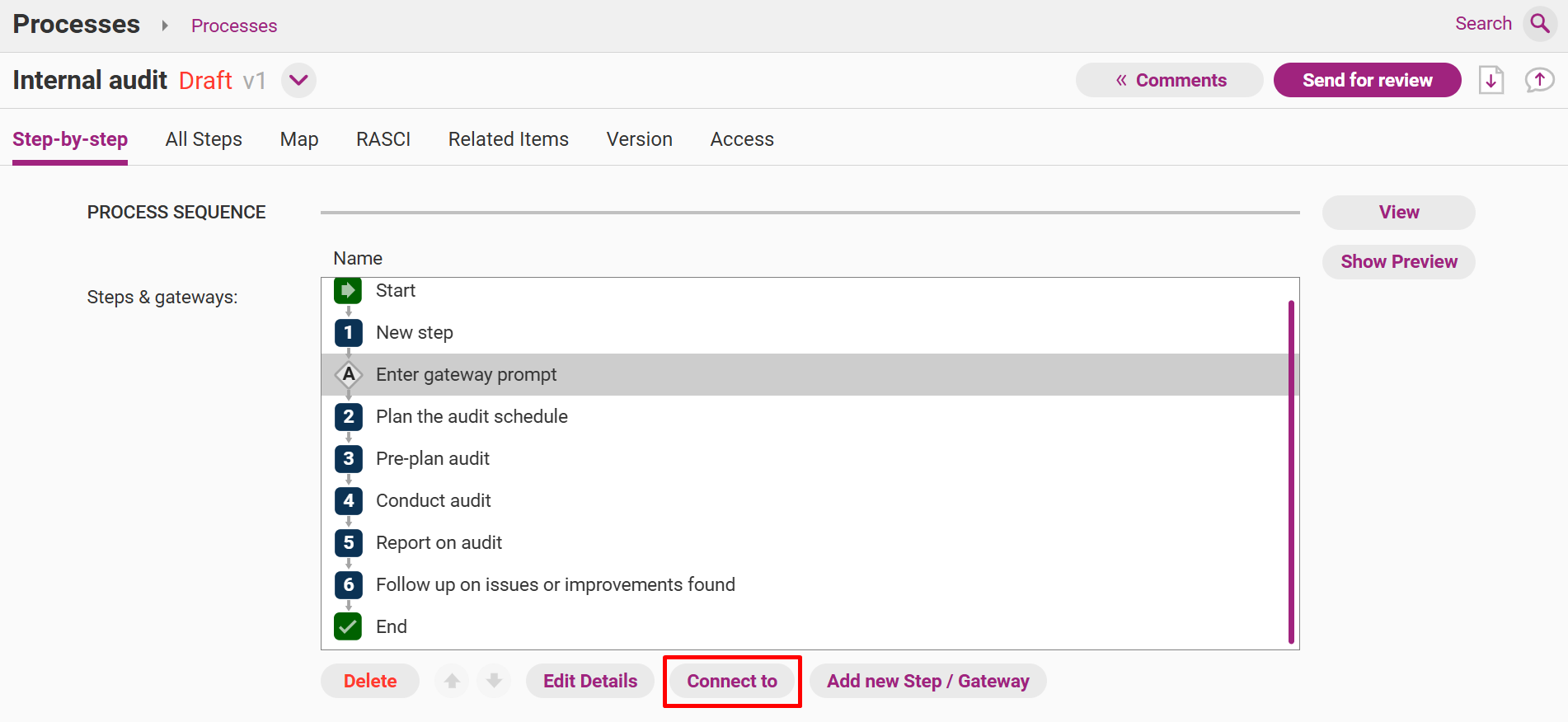Select the End row

pos(805,626)
